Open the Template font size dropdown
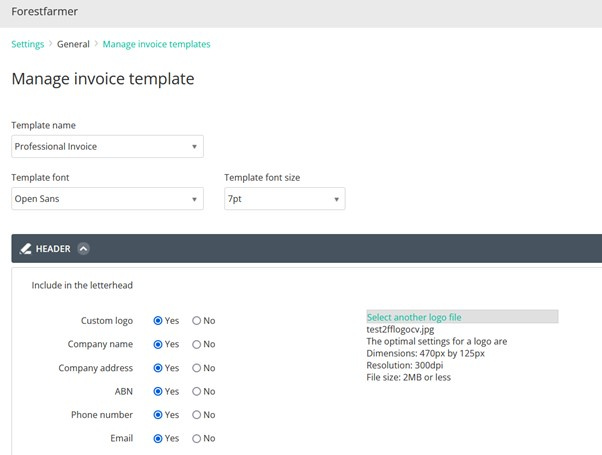602x455 pixels. coord(284,199)
